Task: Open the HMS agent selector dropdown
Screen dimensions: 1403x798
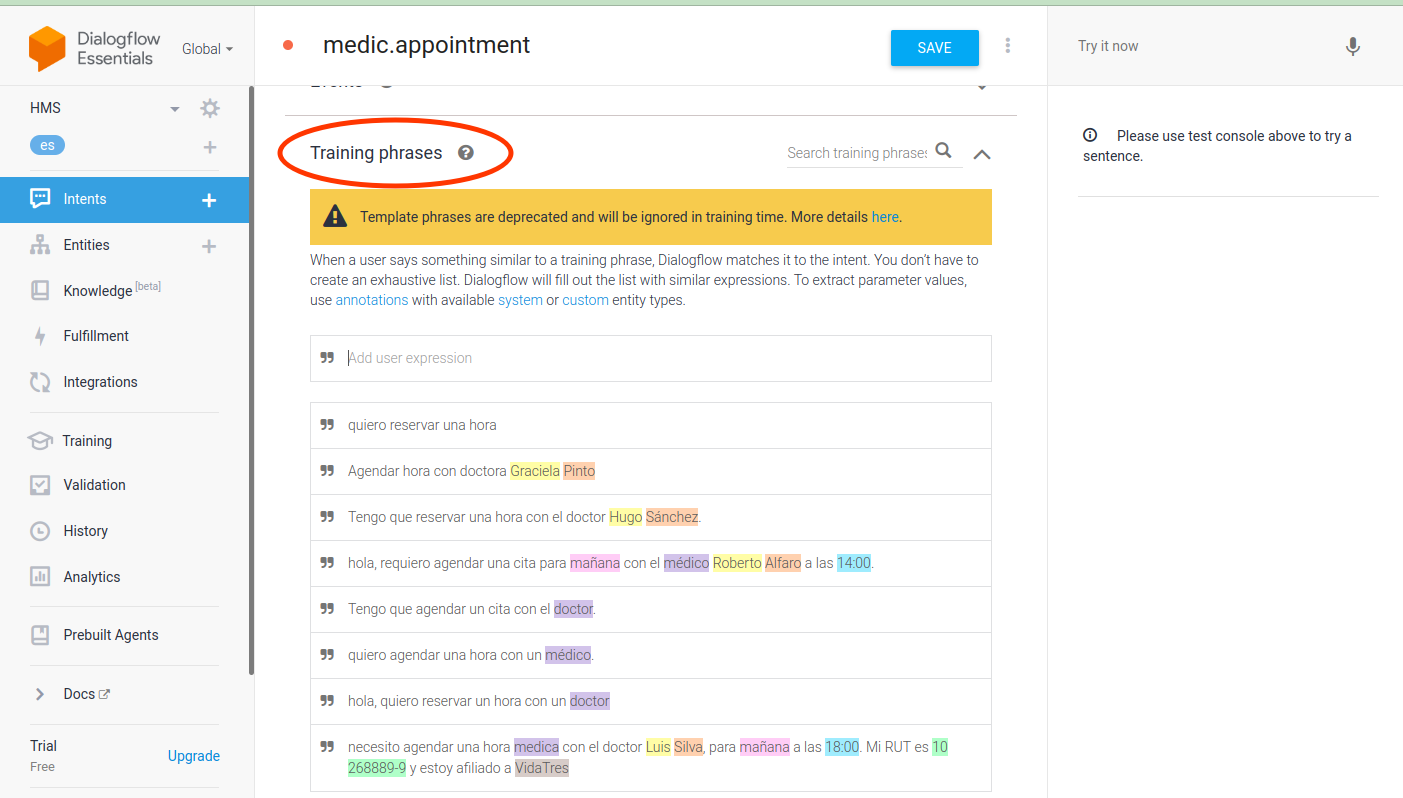Action: [x=175, y=108]
